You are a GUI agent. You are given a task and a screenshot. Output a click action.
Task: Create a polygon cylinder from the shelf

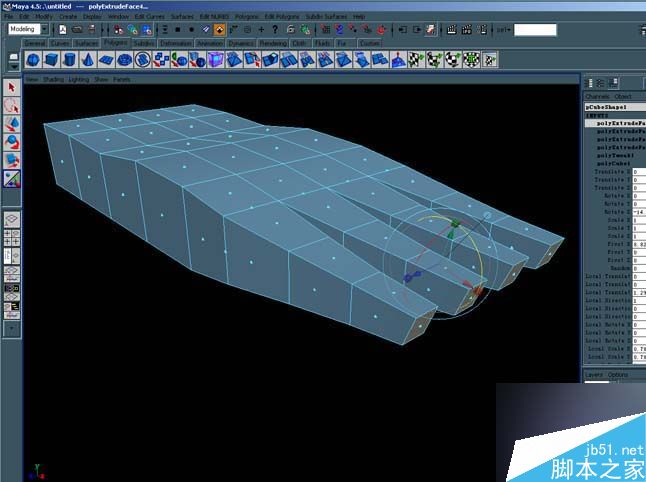[69, 60]
